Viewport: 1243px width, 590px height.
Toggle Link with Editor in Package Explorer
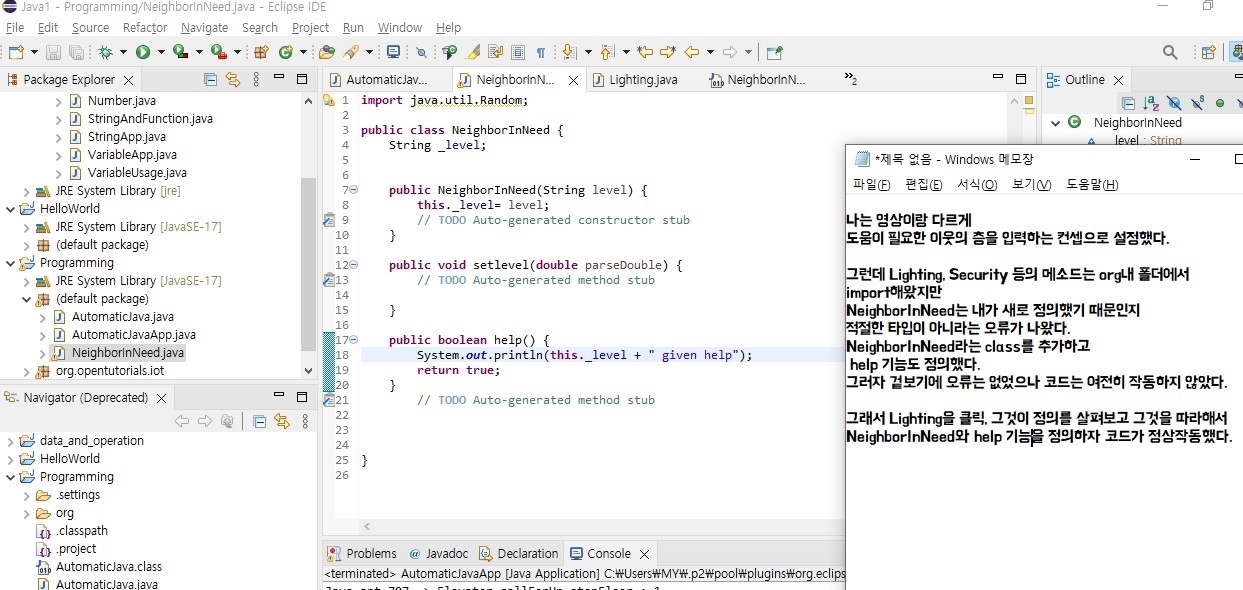[233, 79]
